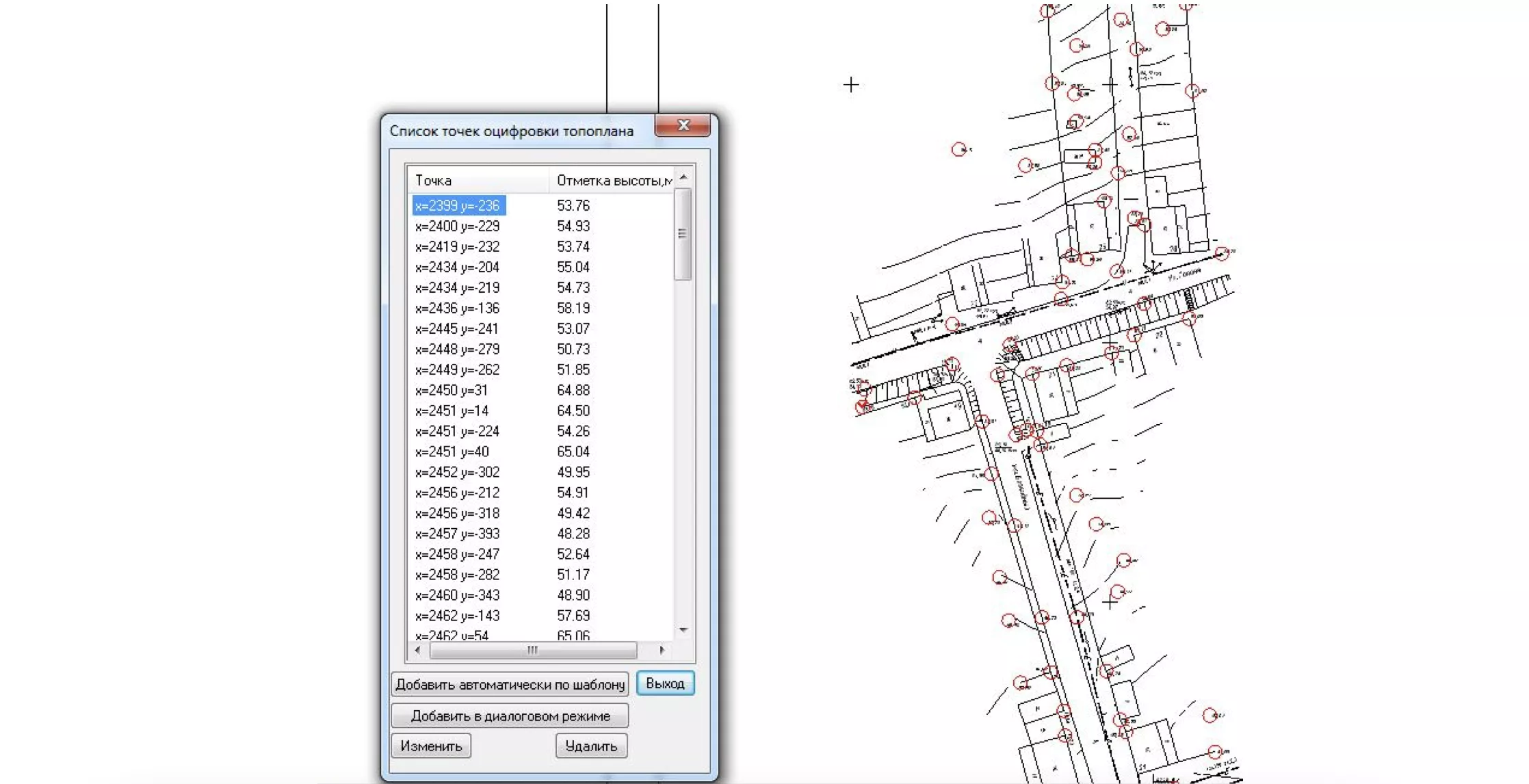Click 'Добавить в диалоговом режиме' button
1529x784 pixels.
510,716
